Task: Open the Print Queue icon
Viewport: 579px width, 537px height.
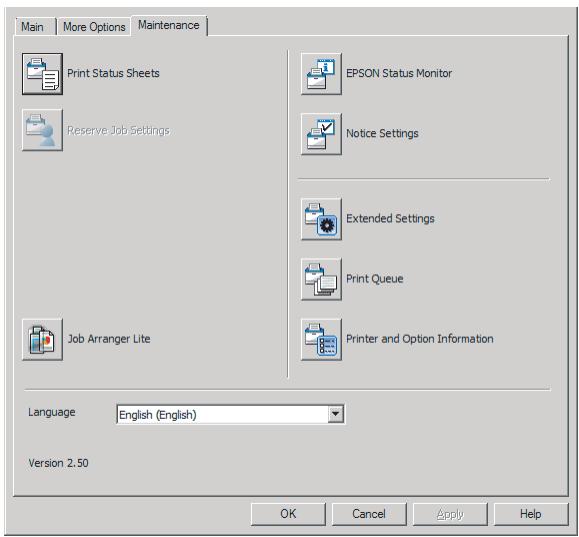Action: coord(321,279)
